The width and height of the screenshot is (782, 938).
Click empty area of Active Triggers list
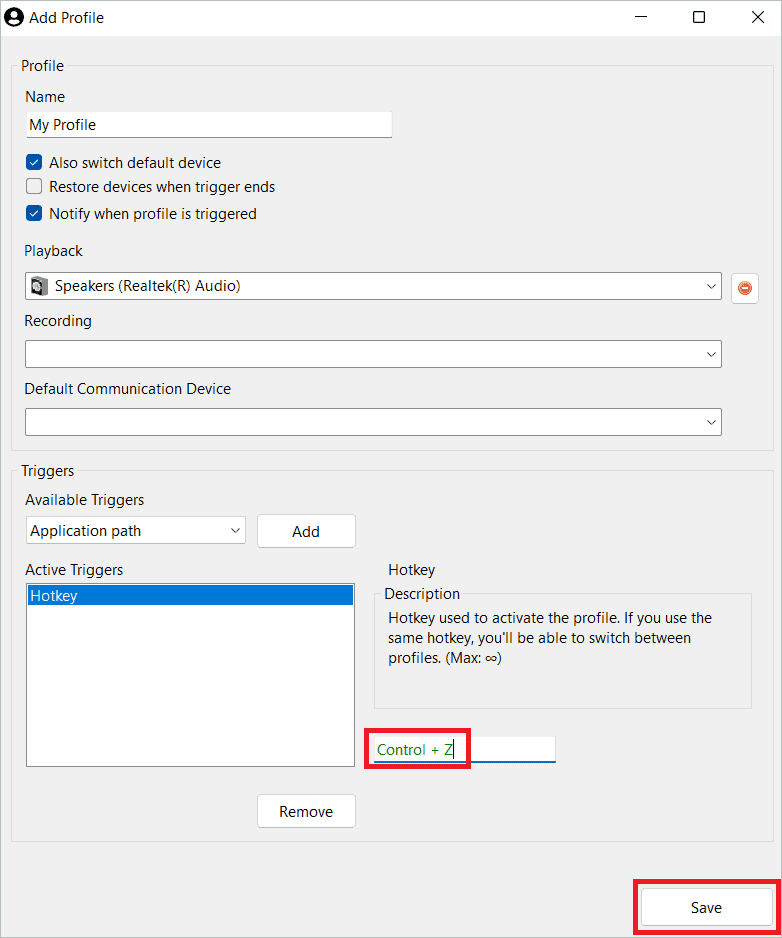pyautogui.click(x=189, y=690)
